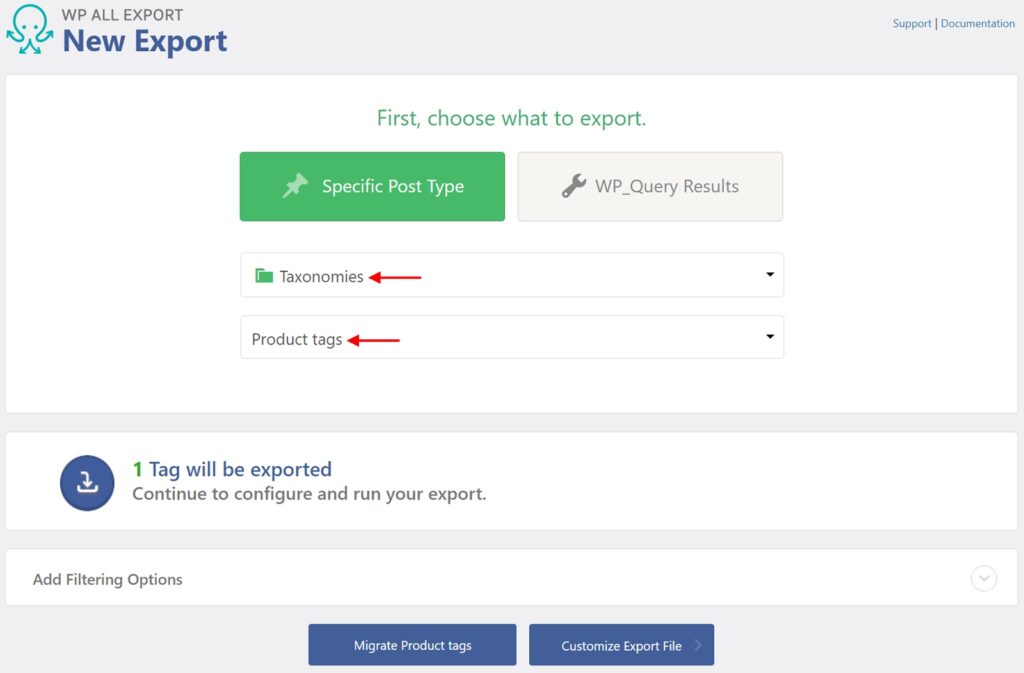Image resolution: width=1024 pixels, height=673 pixels.
Task: Click the New Export page heading
Action: 143,42
